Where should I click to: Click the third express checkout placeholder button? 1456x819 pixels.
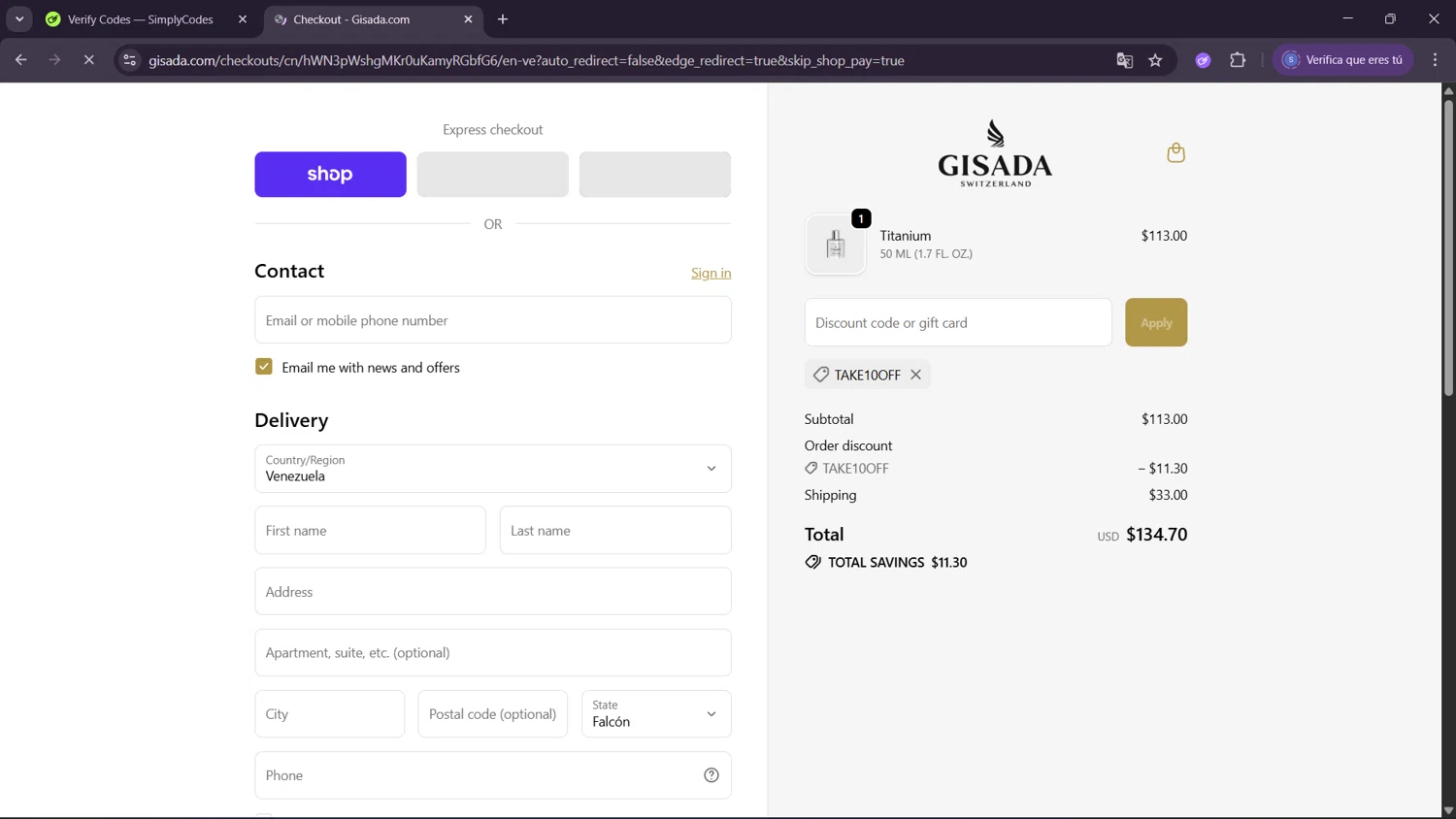655,175
